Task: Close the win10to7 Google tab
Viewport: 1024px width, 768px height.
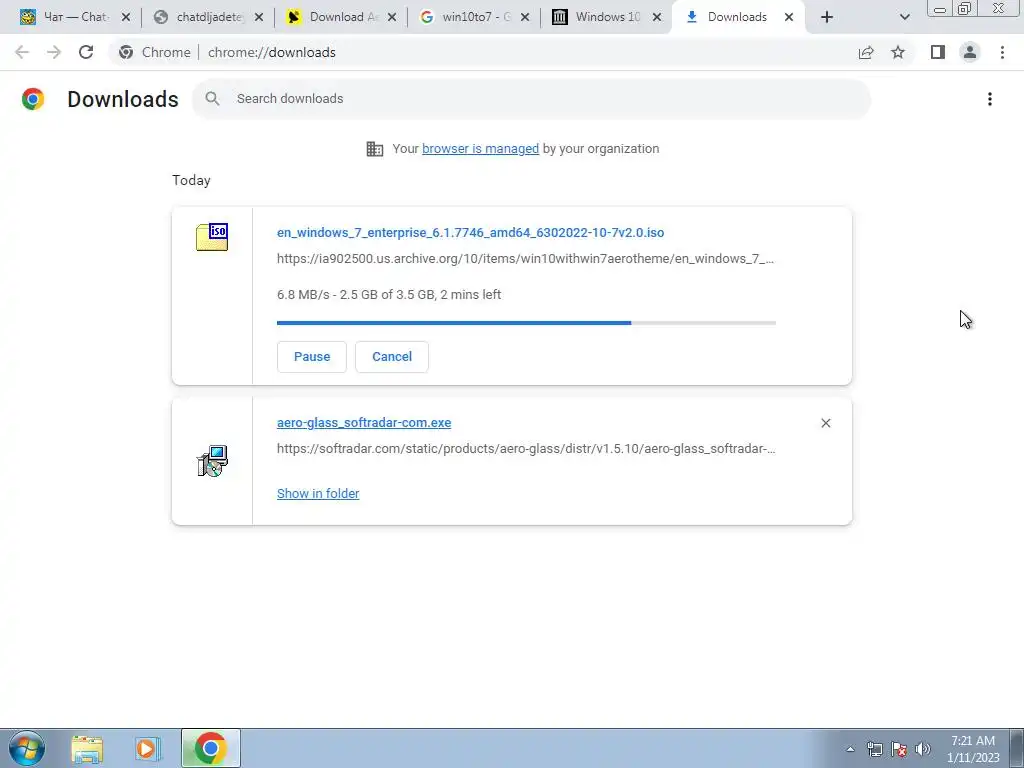Action: (x=524, y=18)
